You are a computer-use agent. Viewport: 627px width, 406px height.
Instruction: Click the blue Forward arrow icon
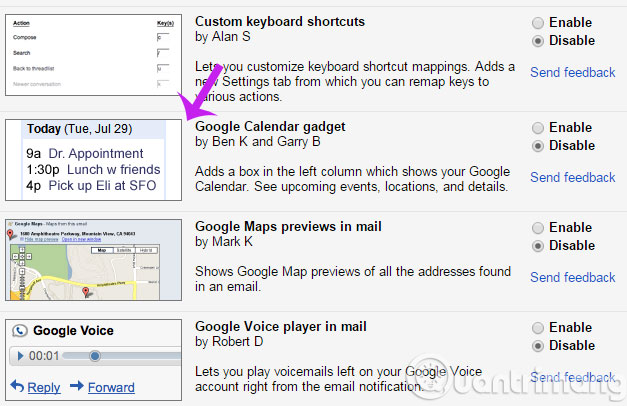pos(76,387)
